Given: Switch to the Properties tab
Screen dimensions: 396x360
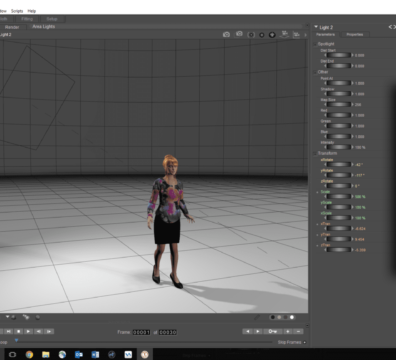Looking at the screenshot, I should pos(354,34).
